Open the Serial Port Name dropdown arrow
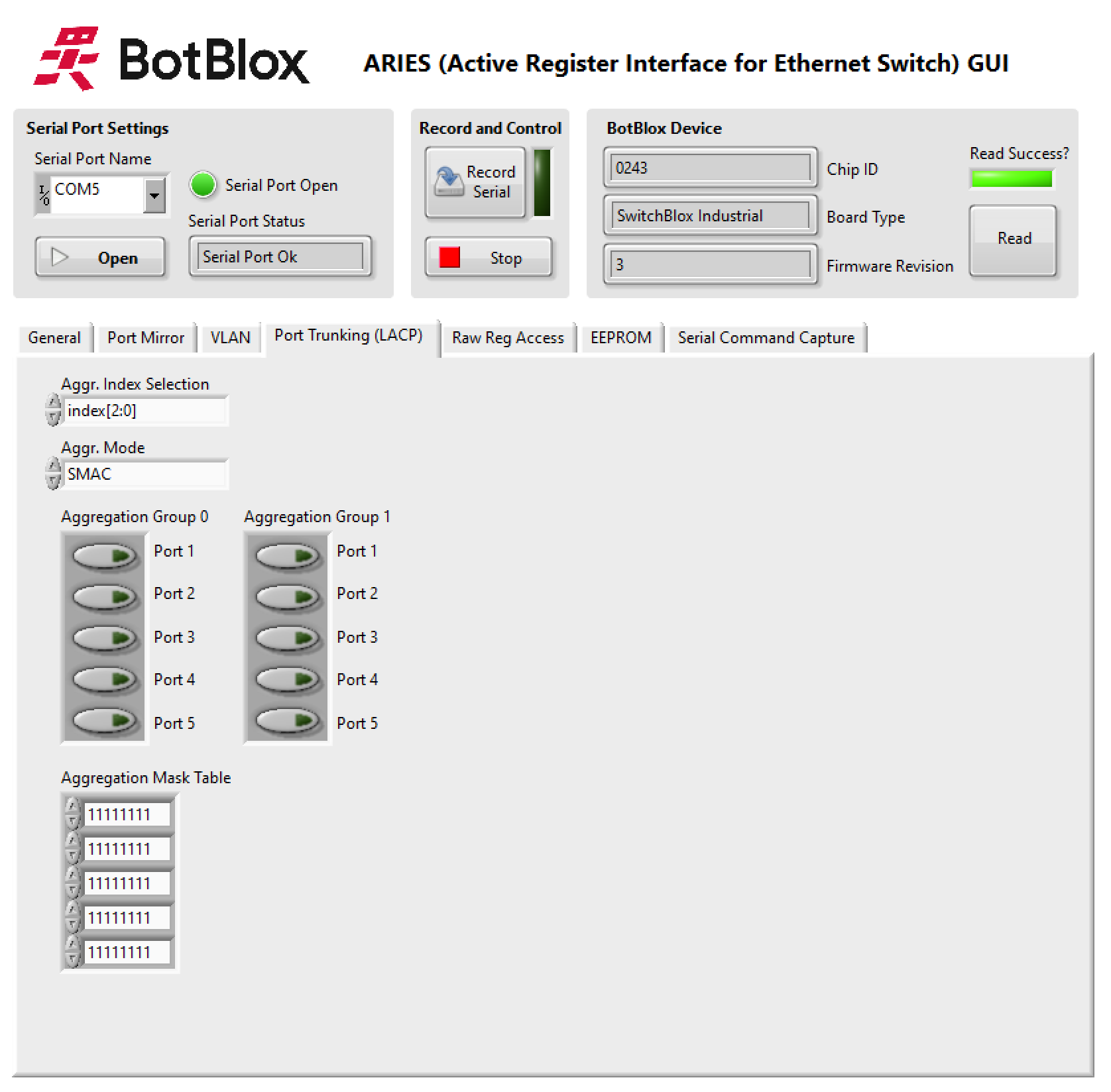 point(154,195)
